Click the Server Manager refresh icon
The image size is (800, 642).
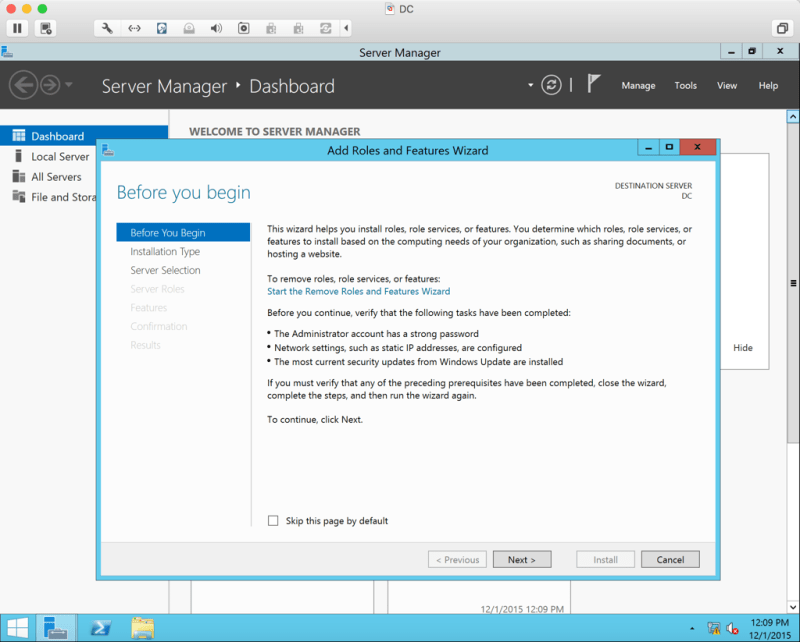click(x=551, y=85)
